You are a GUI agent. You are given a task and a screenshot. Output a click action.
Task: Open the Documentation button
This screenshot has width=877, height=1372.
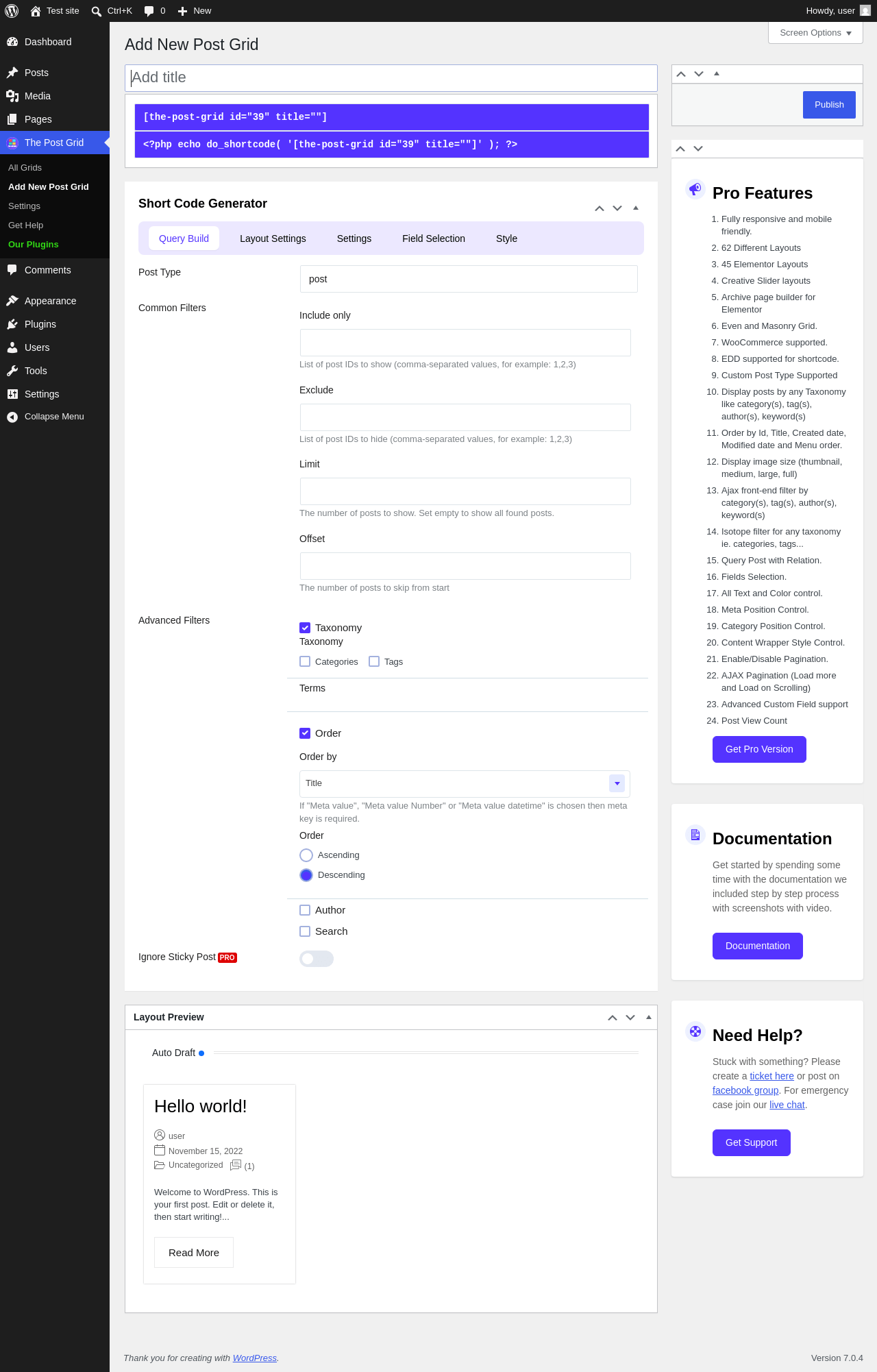tap(758, 946)
